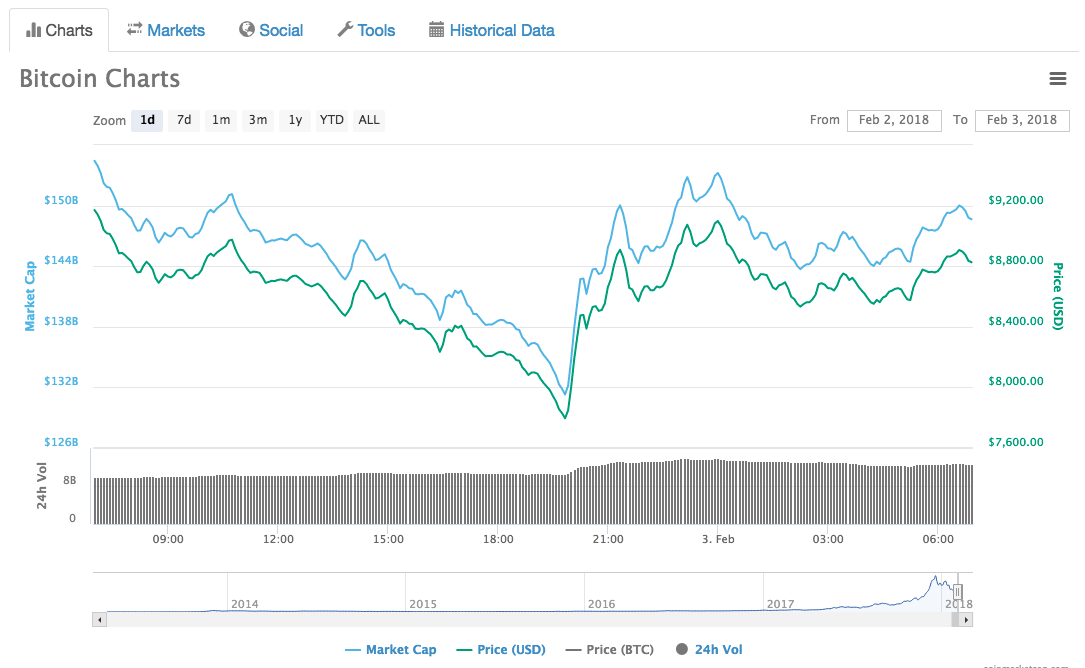Toggle the 24h Vol series in legend

point(709,649)
